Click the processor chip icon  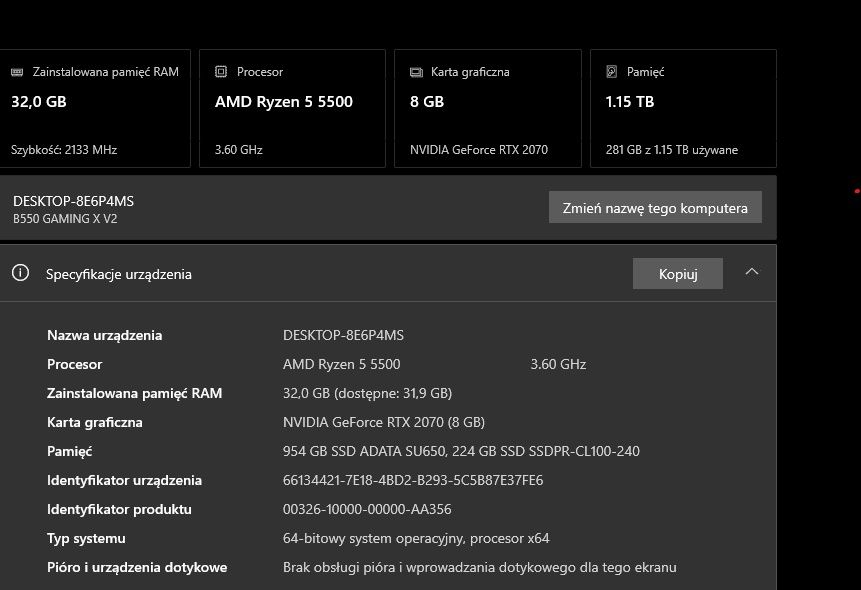(221, 71)
